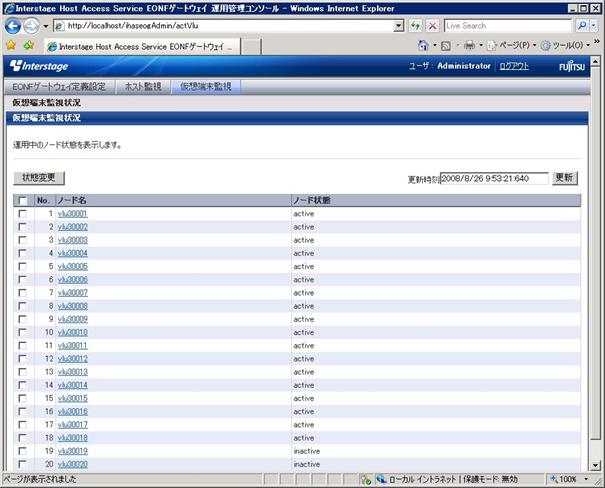Click the 更新時刻 timestamp field
This screenshot has height=488, width=605.
(494, 179)
